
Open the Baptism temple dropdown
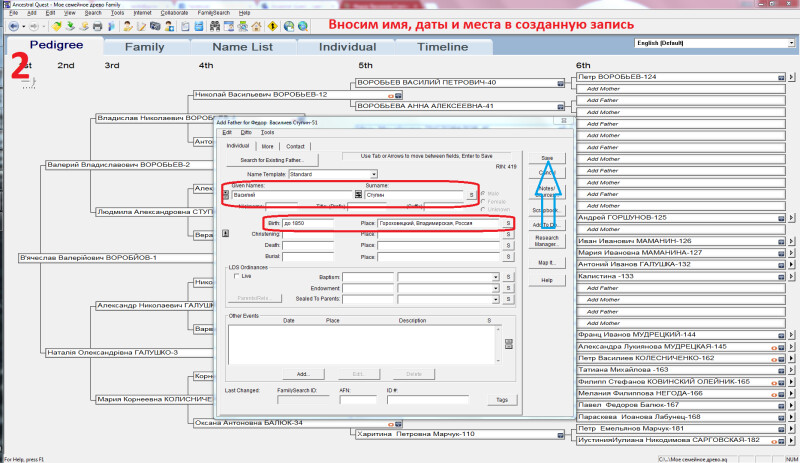[495, 277]
